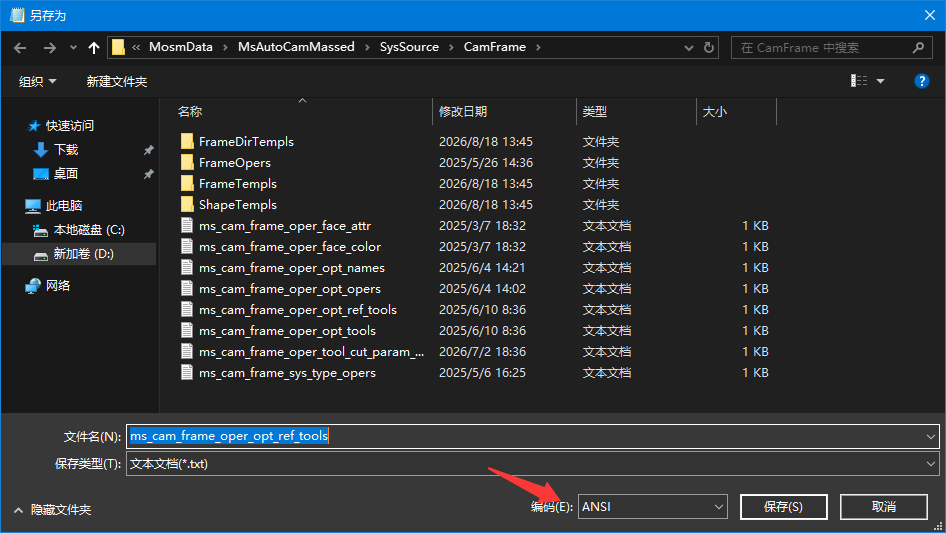
Task: Click the ms_cam_frame_oper_face_attr file icon
Action: [187, 226]
